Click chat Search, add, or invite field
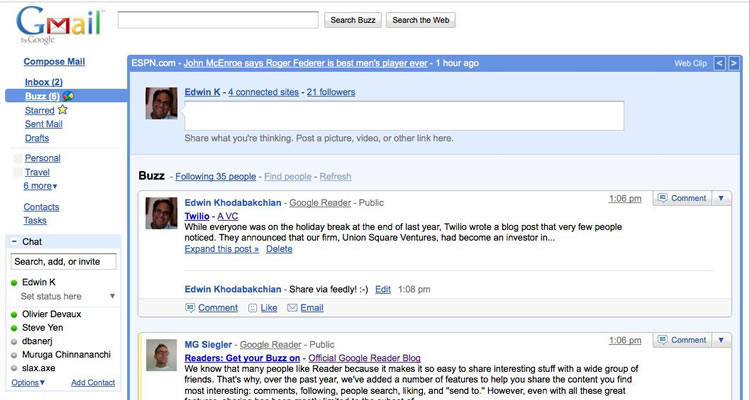Viewport: 750px width, 400px height. (63, 262)
